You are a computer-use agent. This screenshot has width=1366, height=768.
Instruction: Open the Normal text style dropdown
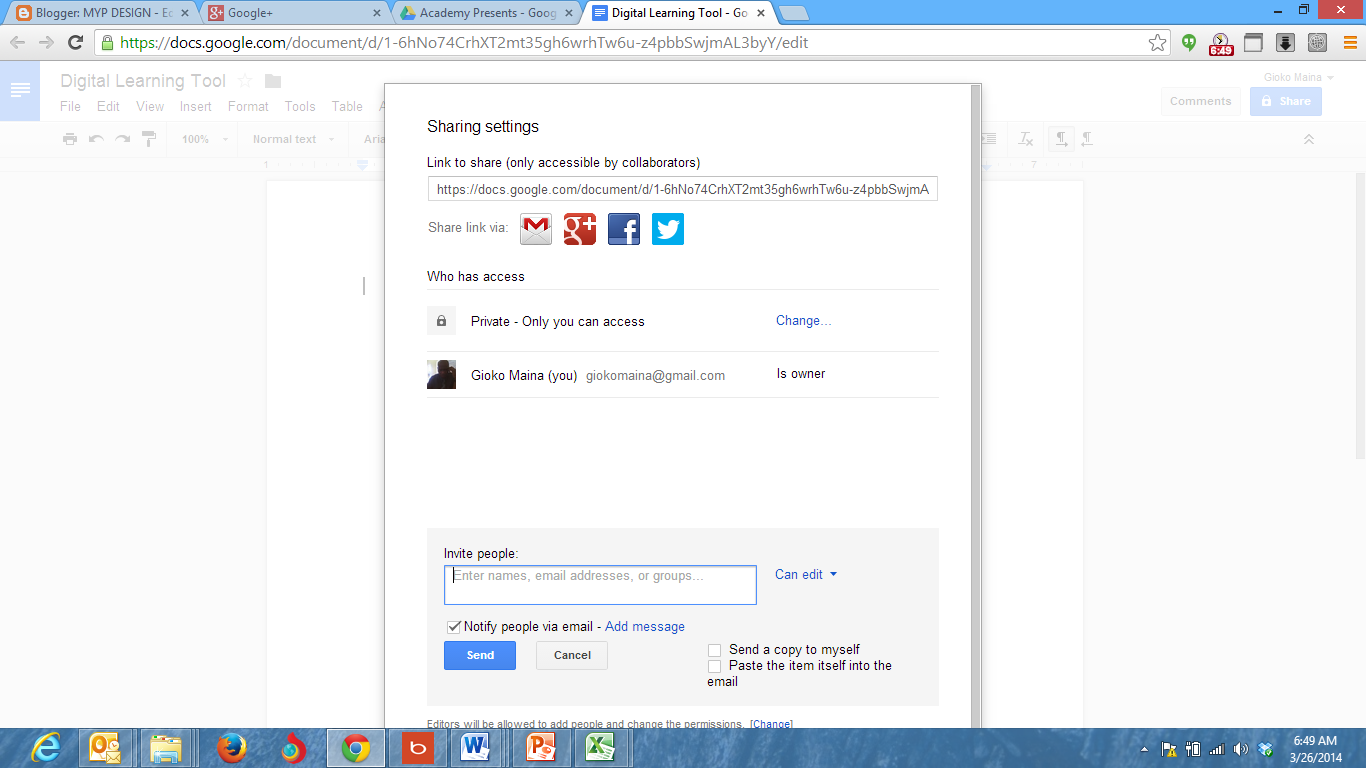tap(292, 139)
